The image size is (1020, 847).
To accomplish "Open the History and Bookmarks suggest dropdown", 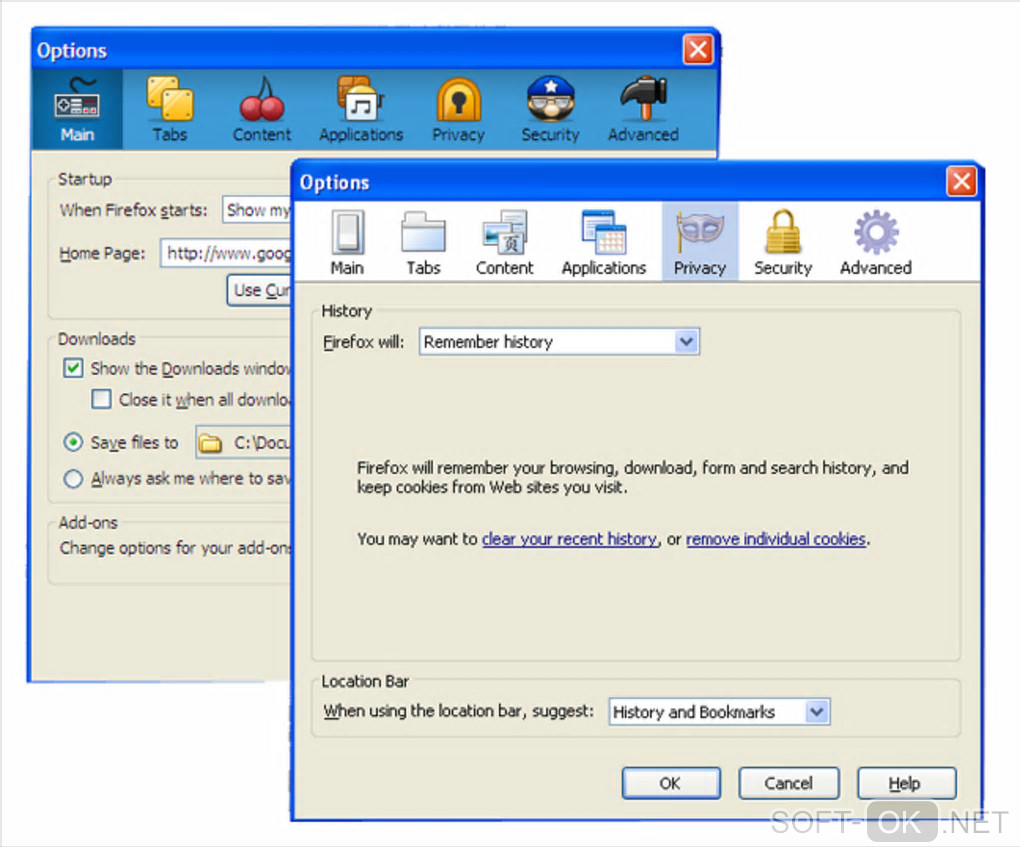I will pyautogui.click(x=719, y=712).
